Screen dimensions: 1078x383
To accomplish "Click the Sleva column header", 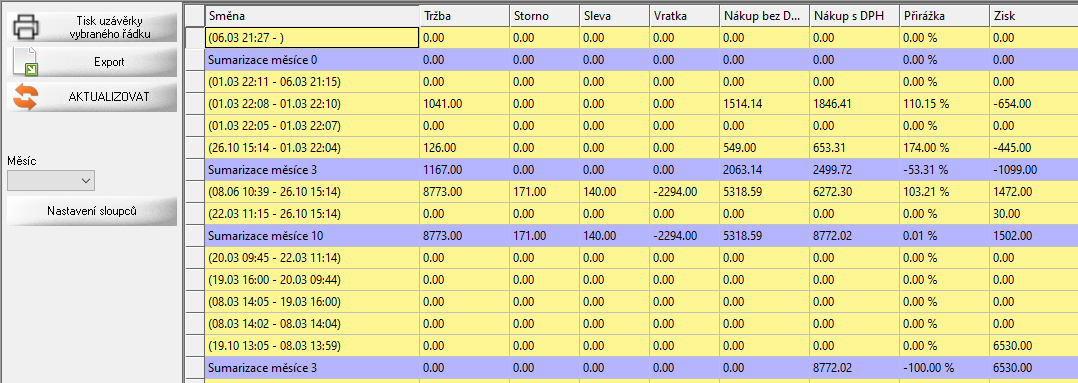I will coord(613,16).
